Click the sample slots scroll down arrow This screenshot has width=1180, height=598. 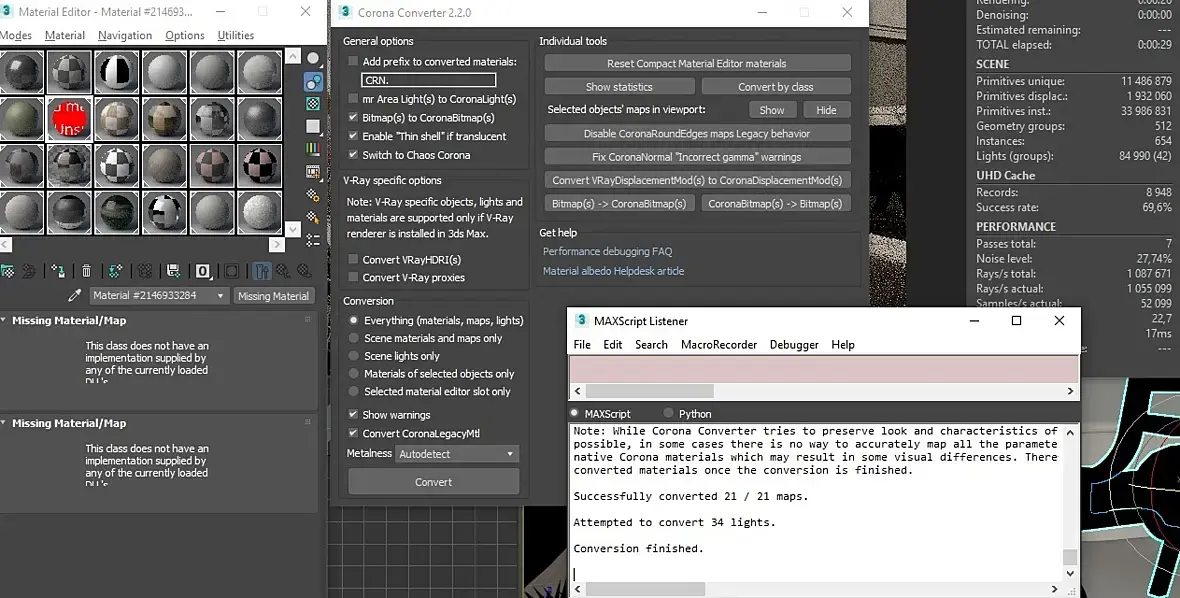tap(293, 228)
